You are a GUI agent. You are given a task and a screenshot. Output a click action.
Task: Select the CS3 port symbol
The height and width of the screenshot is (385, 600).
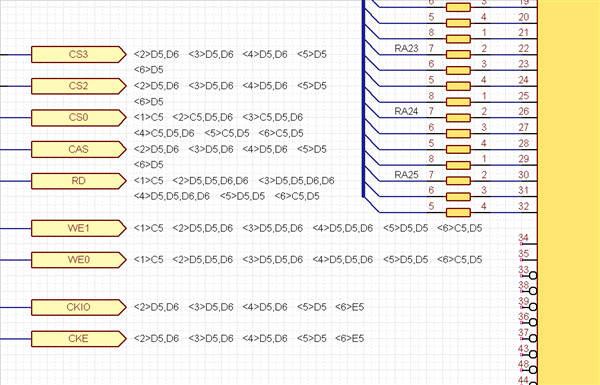click(78, 54)
